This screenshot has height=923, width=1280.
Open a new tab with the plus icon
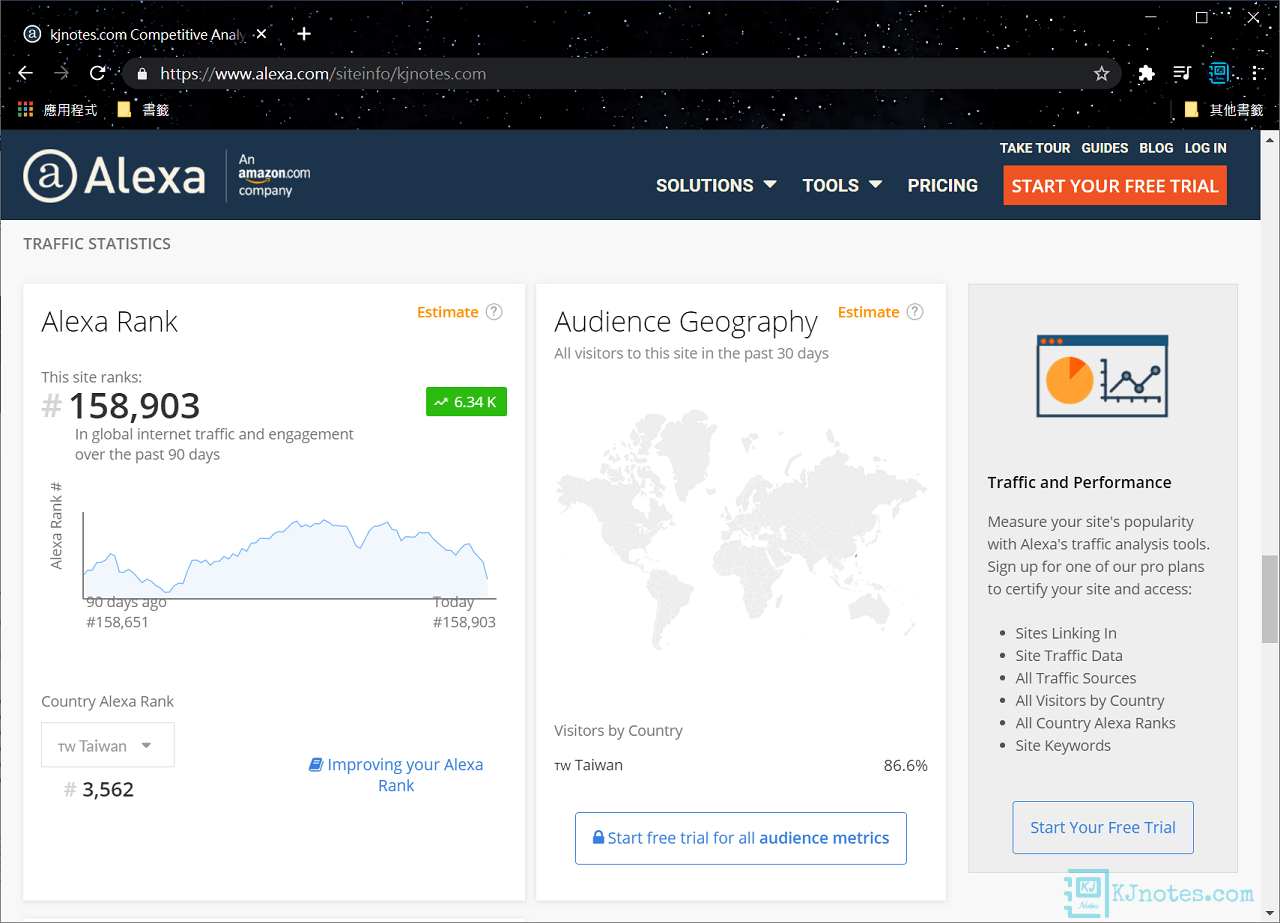[304, 34]
